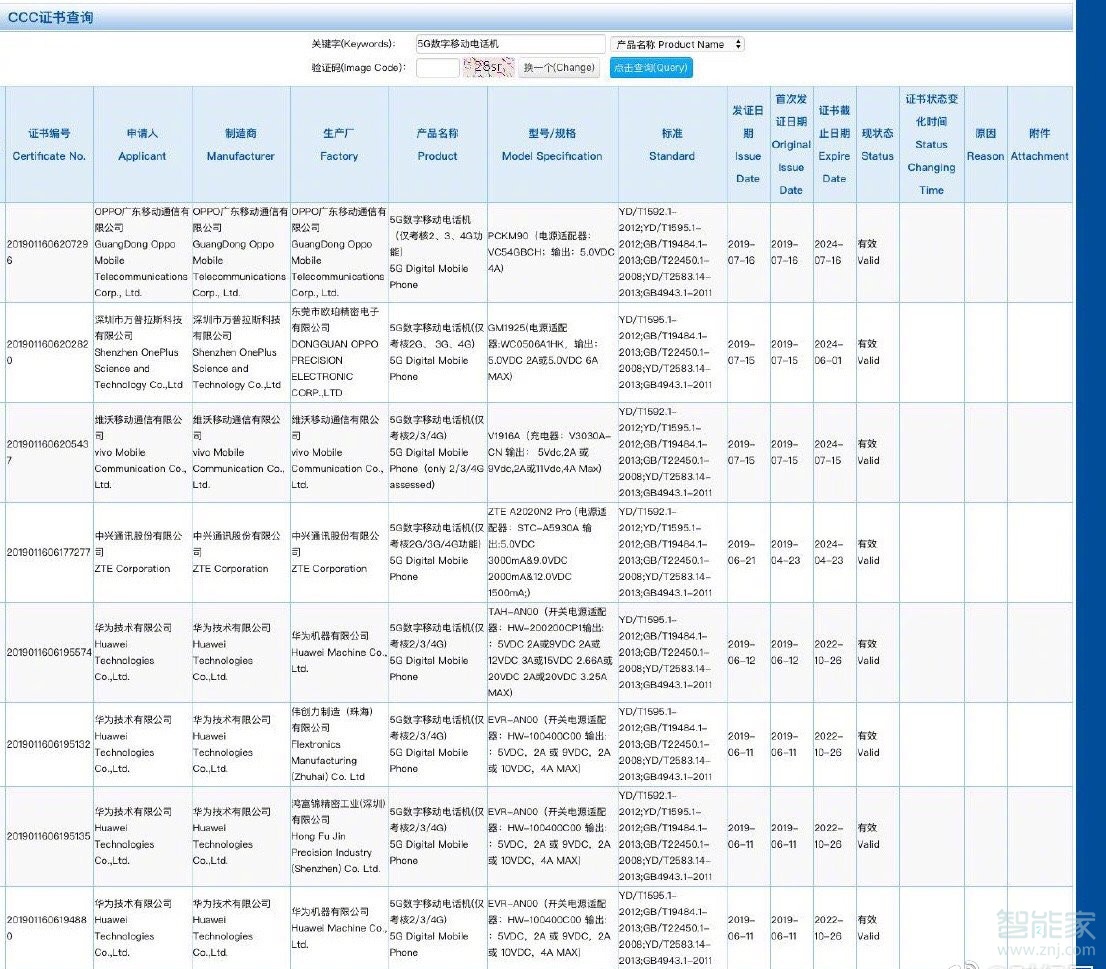Click the ZTE certificate number 2019011606177277
This screenshot has height=969, width=1106.
coord(49,552)
